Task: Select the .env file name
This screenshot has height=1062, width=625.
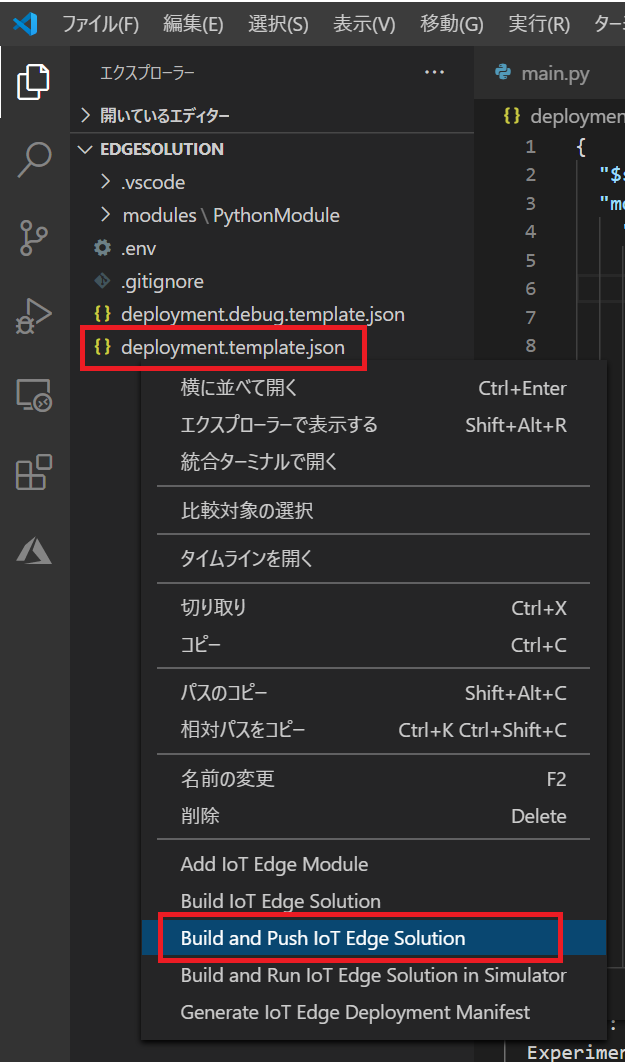Action: pyautogui.click(x=139, y=249)
